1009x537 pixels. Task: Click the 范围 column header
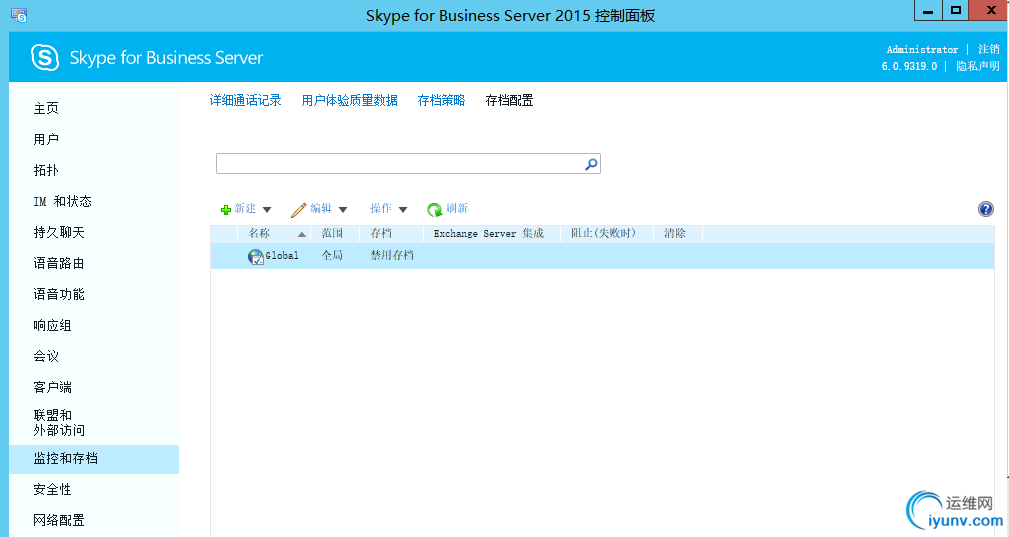332,233
